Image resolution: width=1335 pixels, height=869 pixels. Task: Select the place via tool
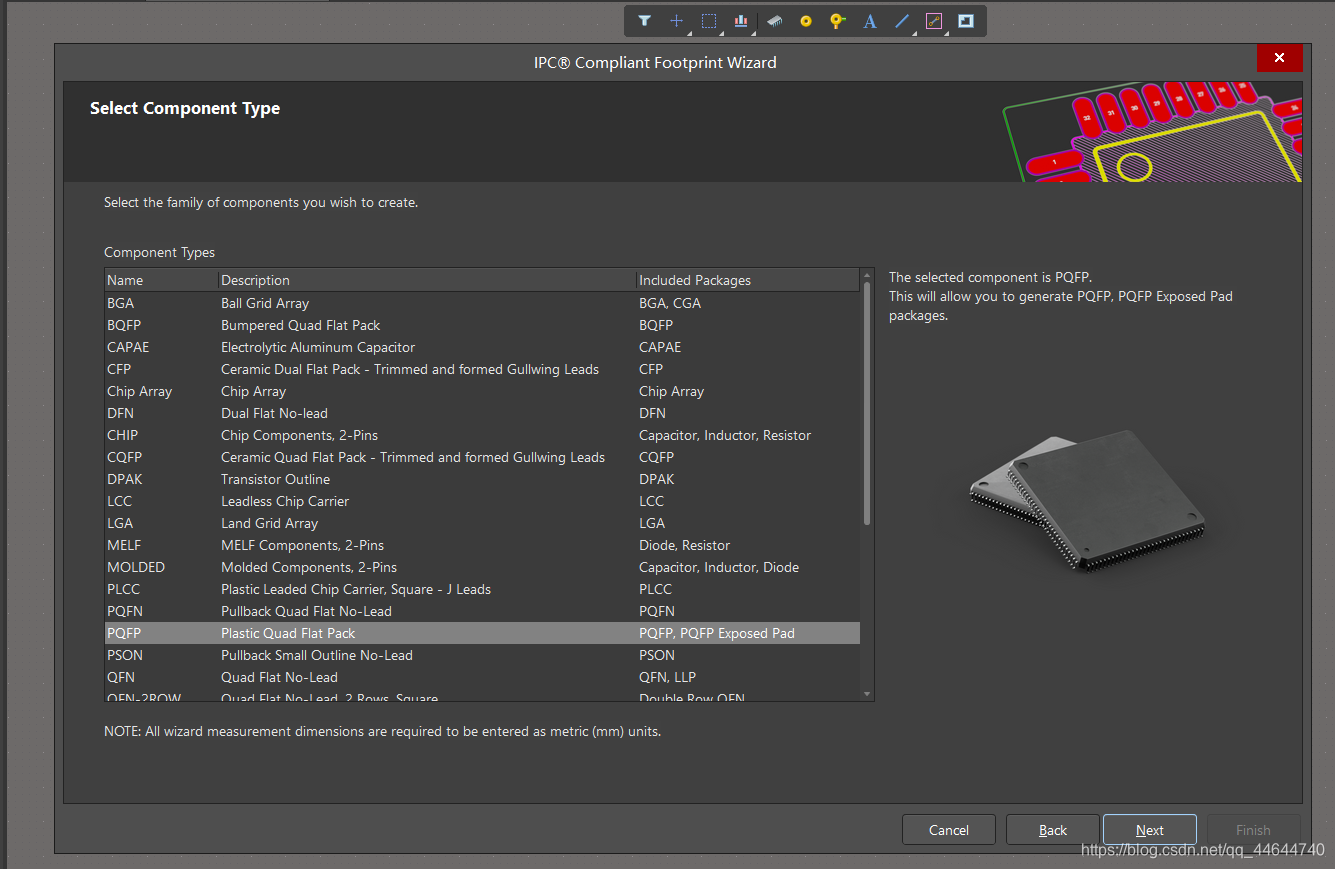coord(838,21)
